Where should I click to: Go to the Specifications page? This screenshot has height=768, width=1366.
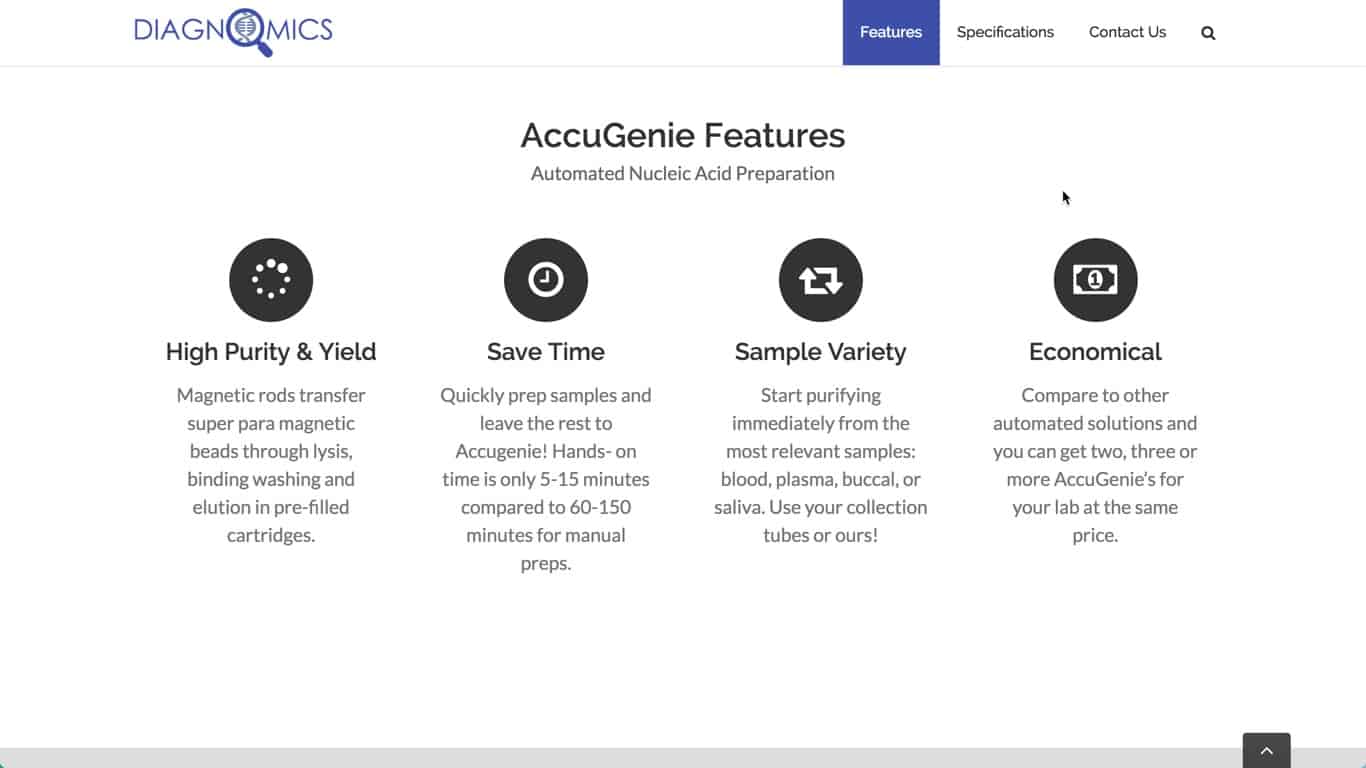coord(1005,32)
